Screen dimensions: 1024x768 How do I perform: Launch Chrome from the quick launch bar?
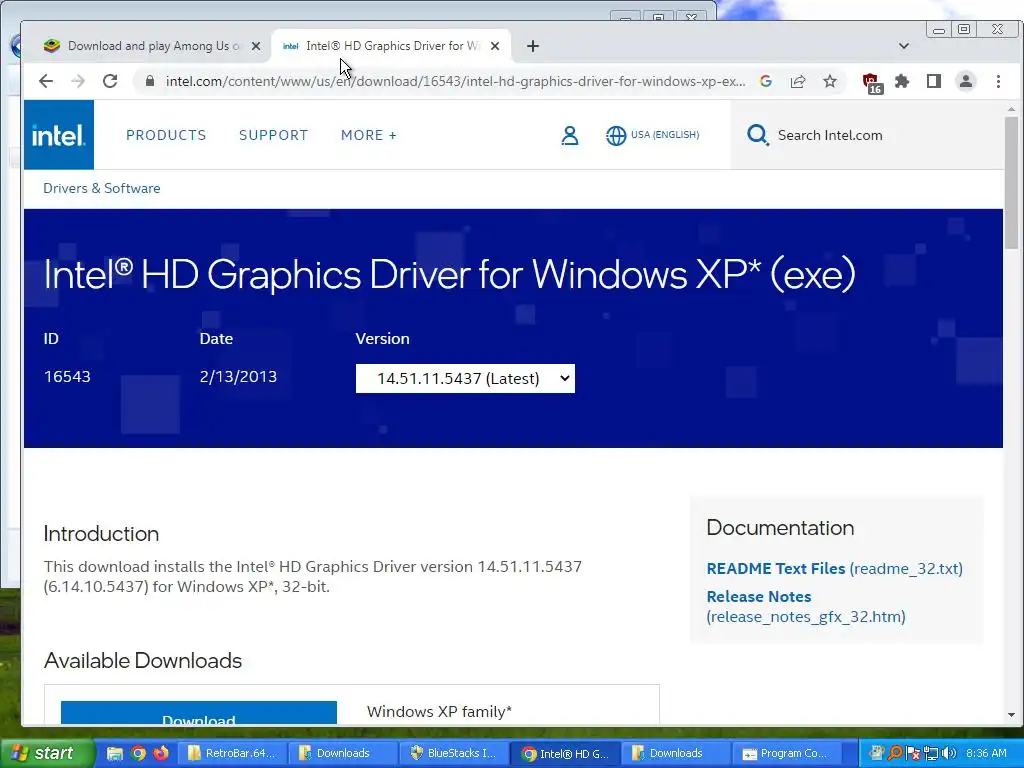[138, 753]
